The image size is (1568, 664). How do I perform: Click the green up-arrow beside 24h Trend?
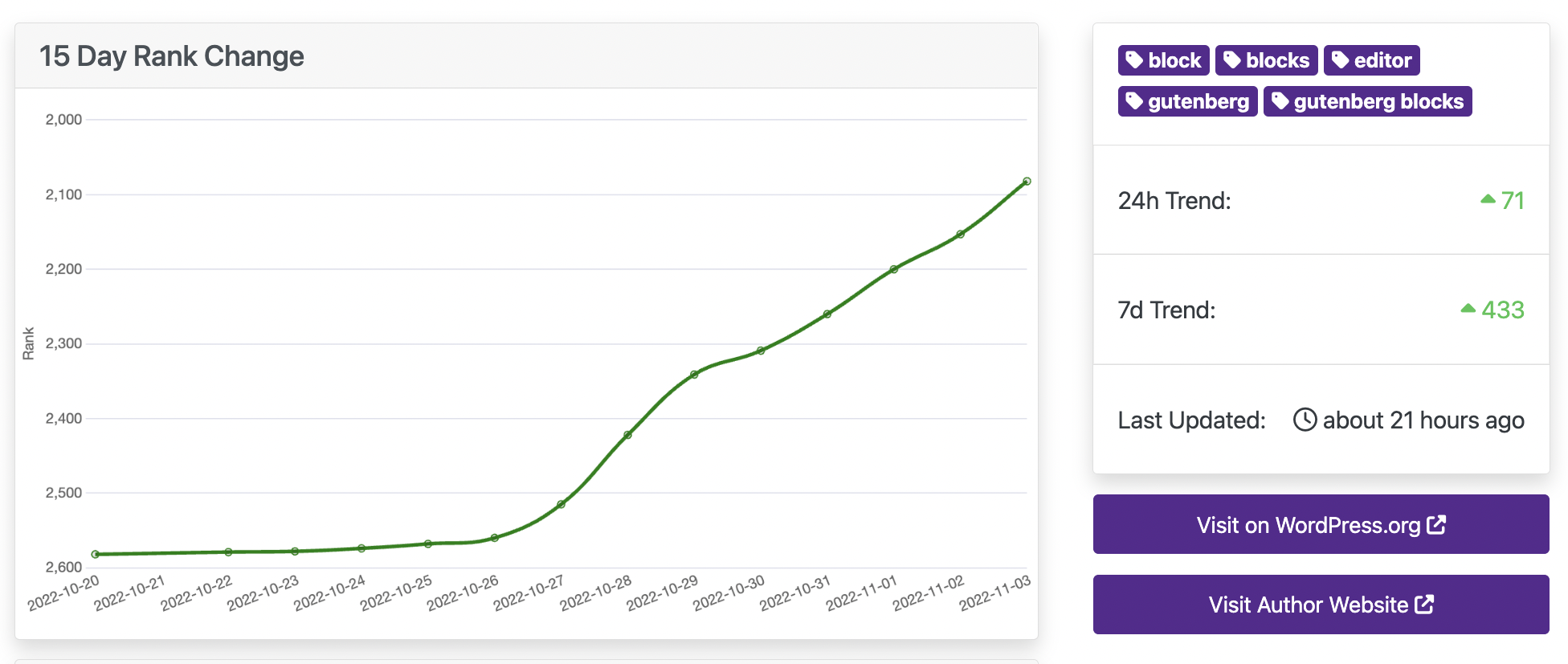1488,199
